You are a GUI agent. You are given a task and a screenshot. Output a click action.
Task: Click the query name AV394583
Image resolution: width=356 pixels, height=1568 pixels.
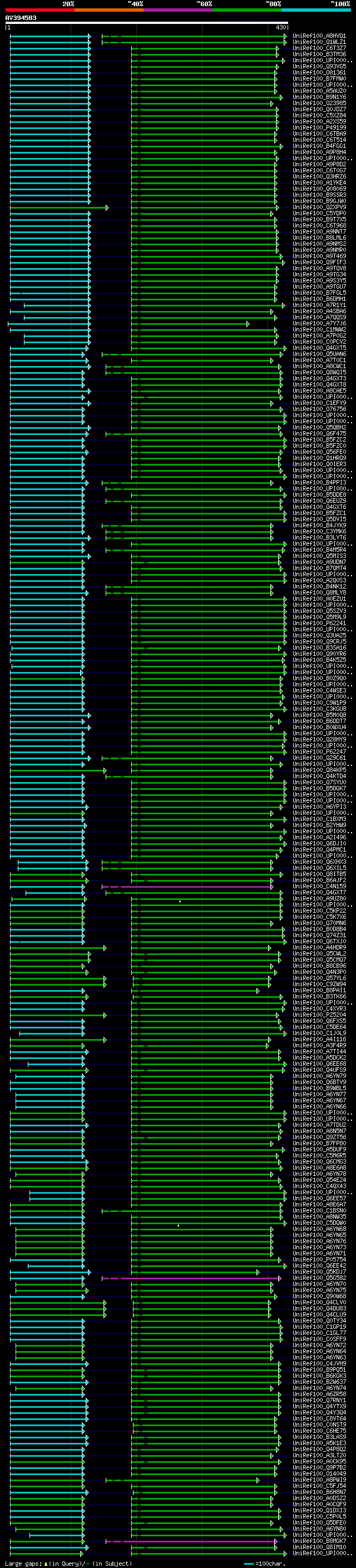click(x=21, y=18)
